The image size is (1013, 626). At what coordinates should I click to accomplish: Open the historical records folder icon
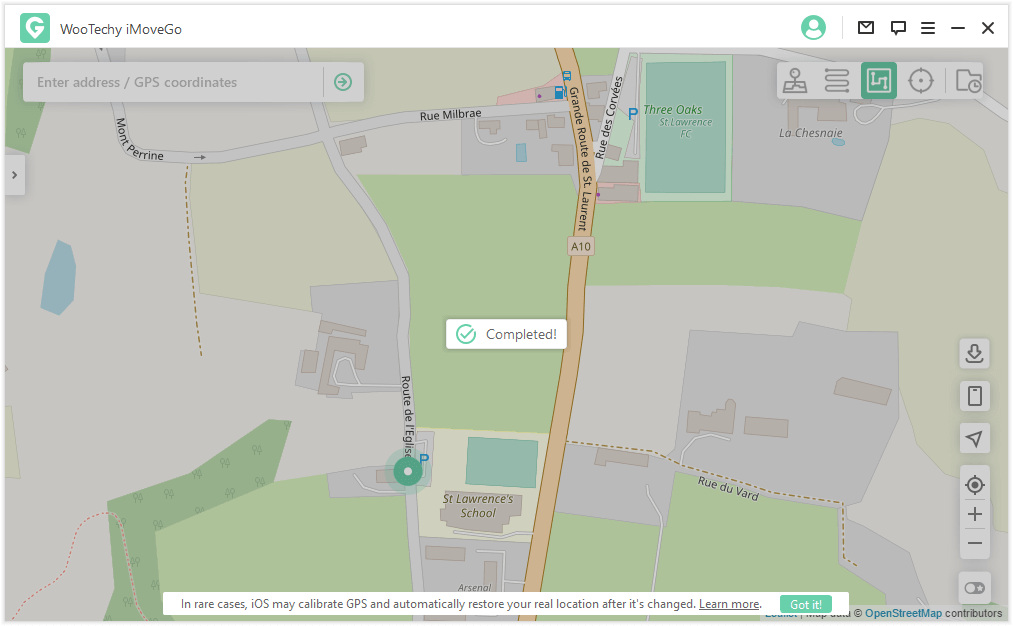(x=967, y=81)
